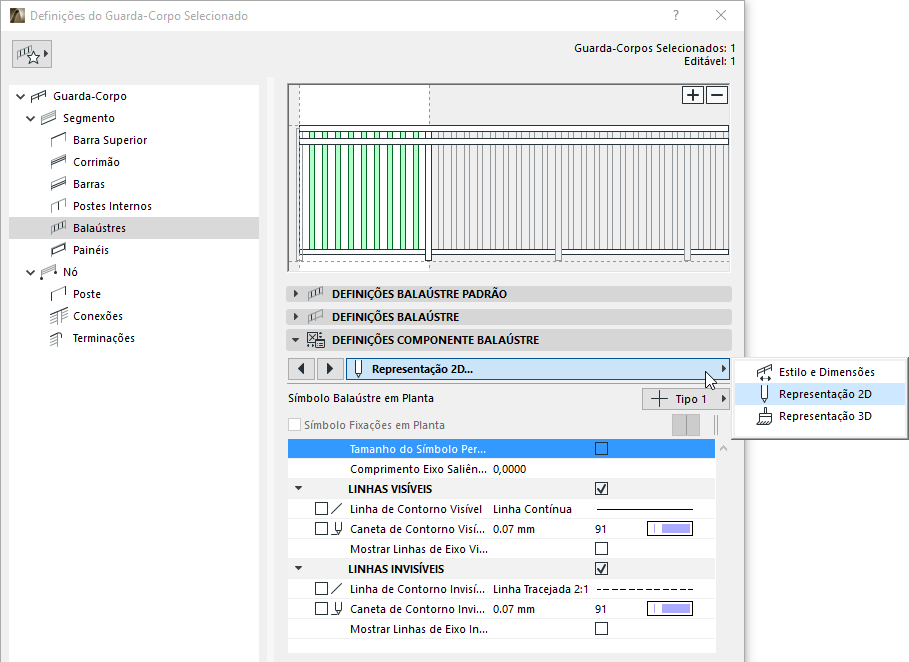Select Conexões in the tree
This screenshot has width=909, height=662.
(98, 317)
